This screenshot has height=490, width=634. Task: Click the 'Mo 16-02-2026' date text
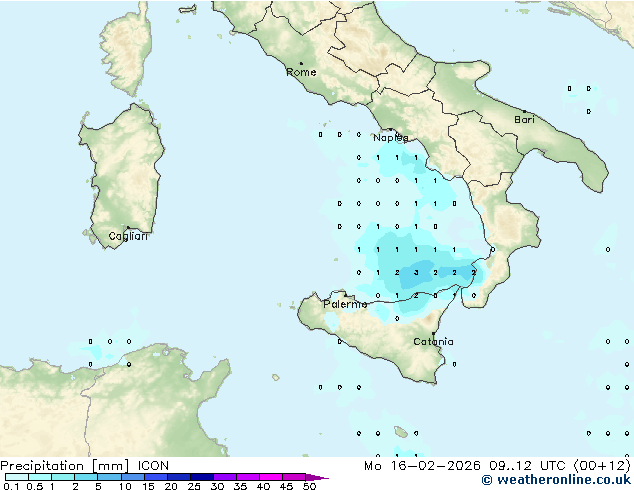(x=422, y=466)
